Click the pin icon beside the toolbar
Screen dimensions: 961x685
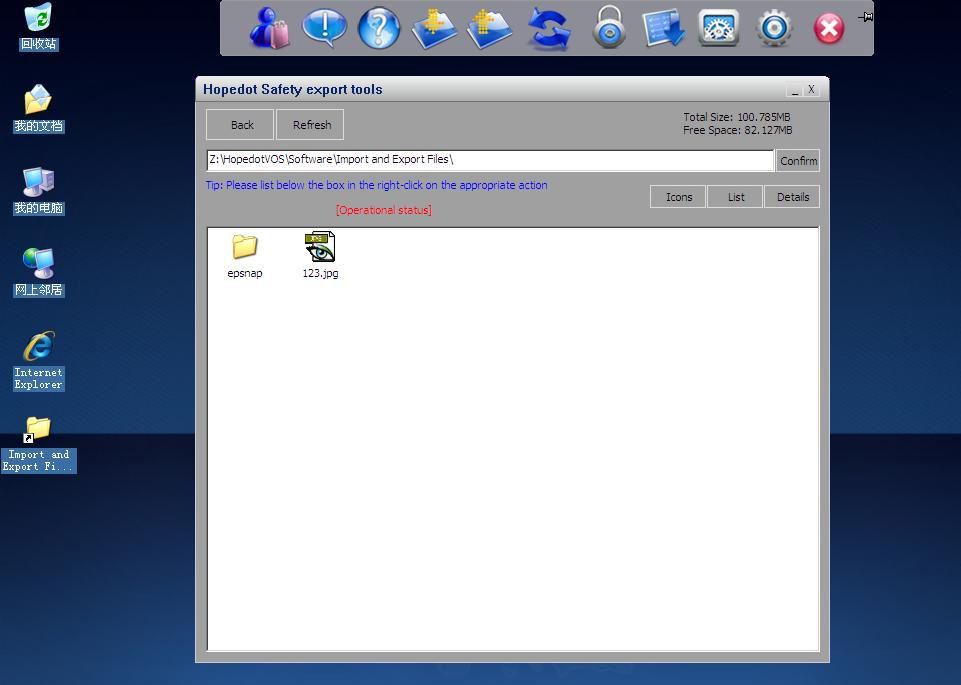tap(866, 16)
